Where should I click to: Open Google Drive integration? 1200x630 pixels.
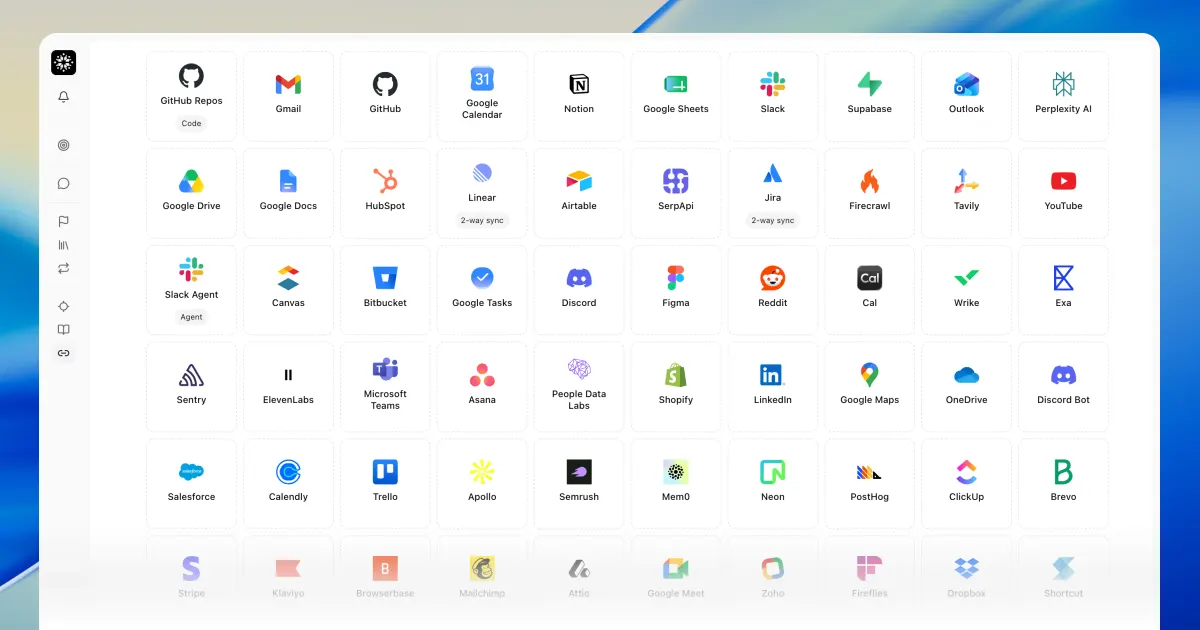click(x=191, y=193)
